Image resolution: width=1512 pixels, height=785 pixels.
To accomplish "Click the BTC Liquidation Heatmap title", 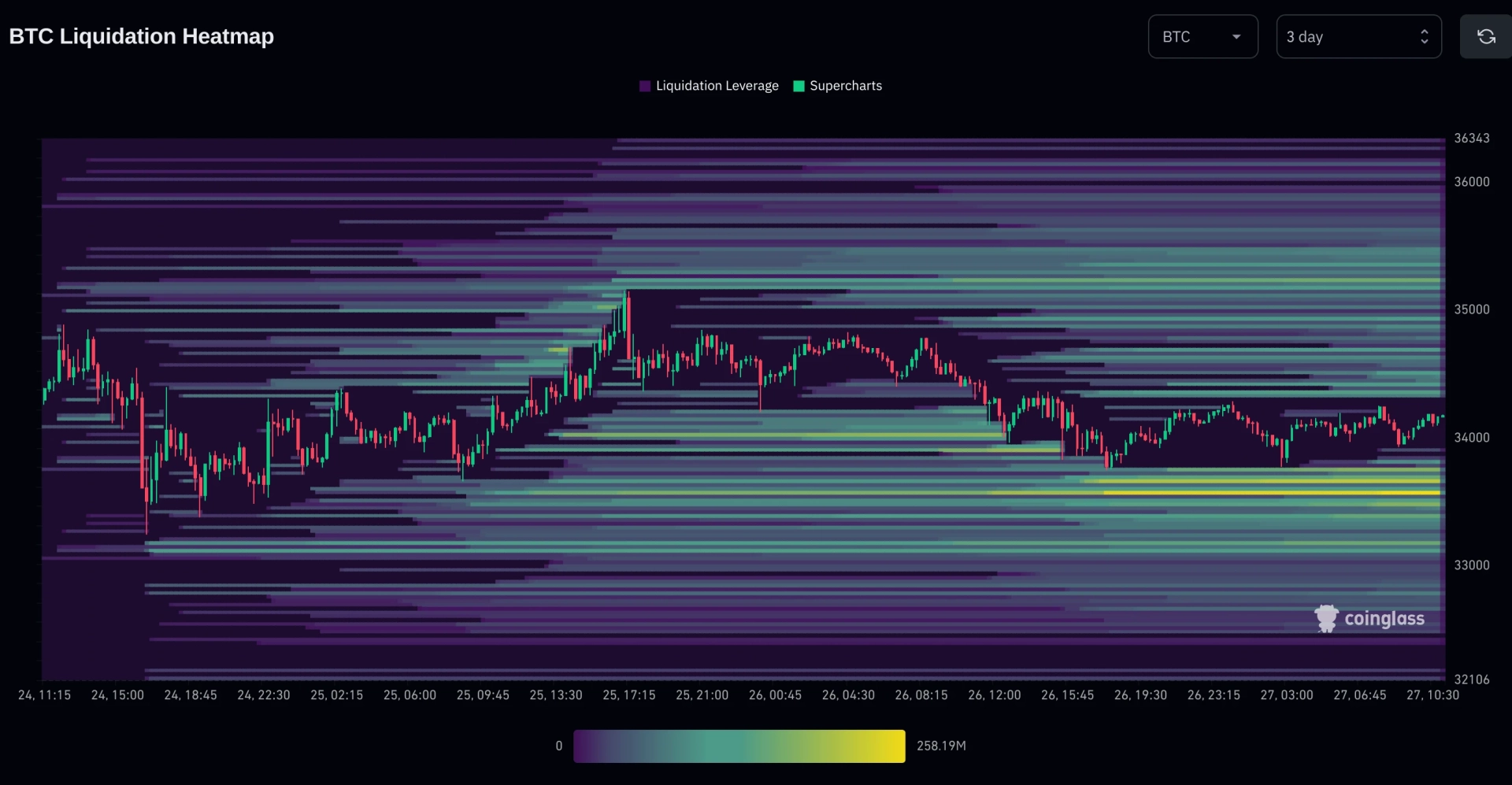I will click(x=142, y=36).
